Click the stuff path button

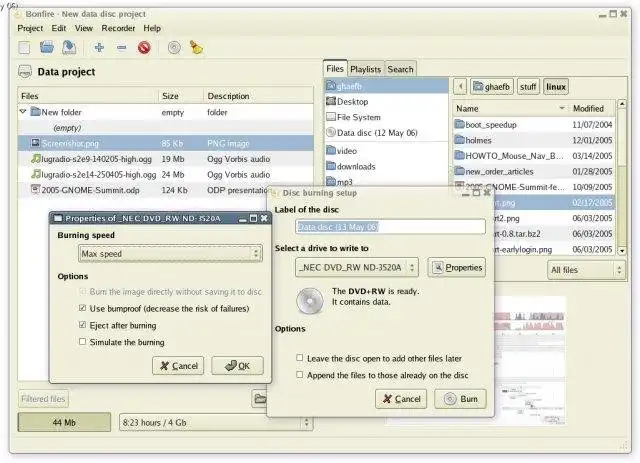pyautogui.click(x=528, y=87)
